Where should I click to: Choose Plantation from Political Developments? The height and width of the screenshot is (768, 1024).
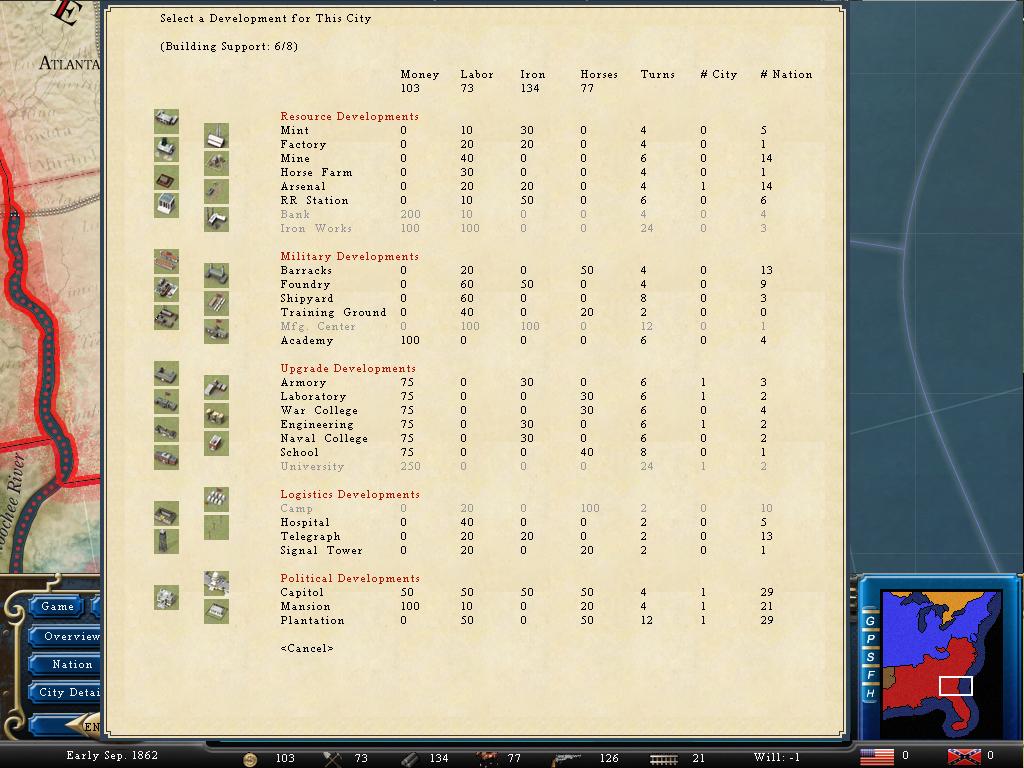click(312, 620)
